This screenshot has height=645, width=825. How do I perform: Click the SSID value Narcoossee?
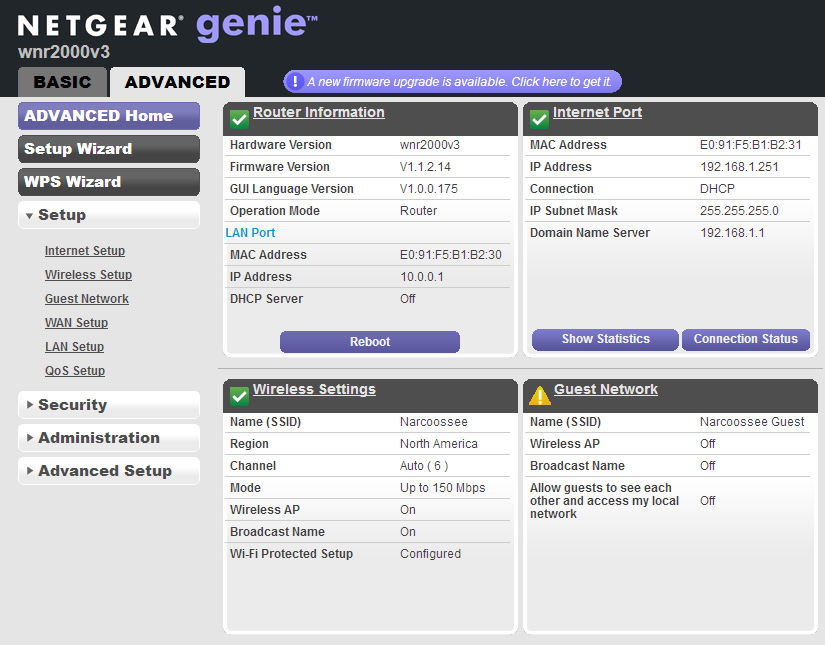pyautogui.click(x=434, y=422)
